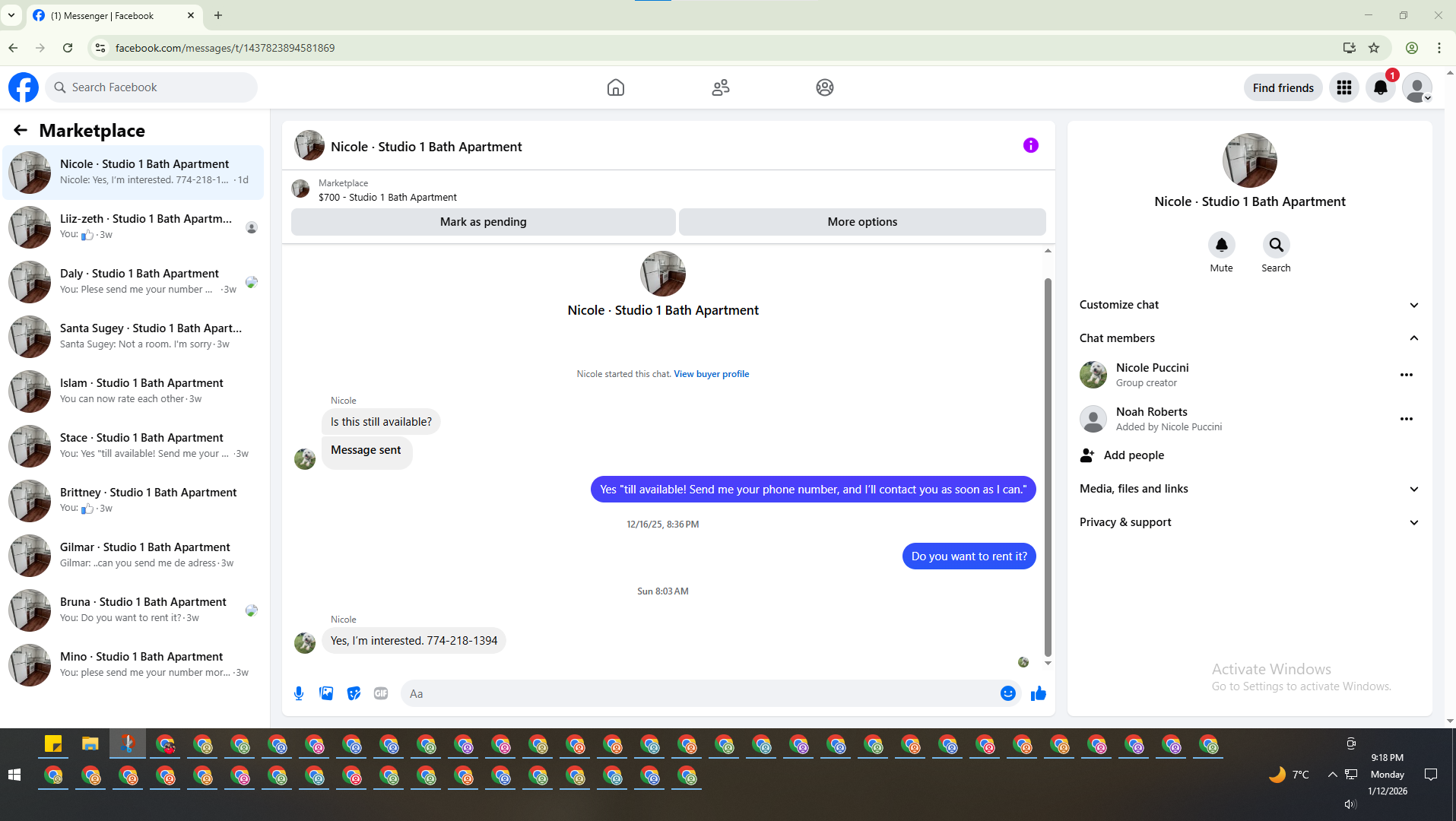Open the Bruna conversation
1456x821 pixels.
[x=134, y=610]
